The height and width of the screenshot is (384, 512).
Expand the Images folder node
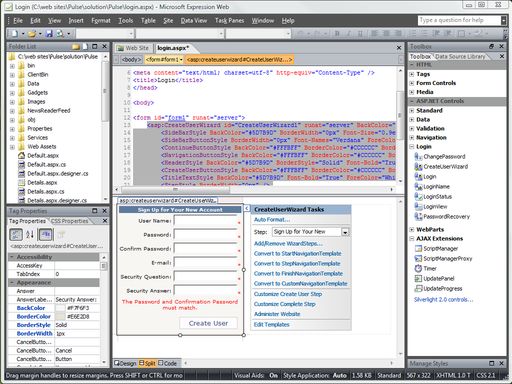(12, 102)
